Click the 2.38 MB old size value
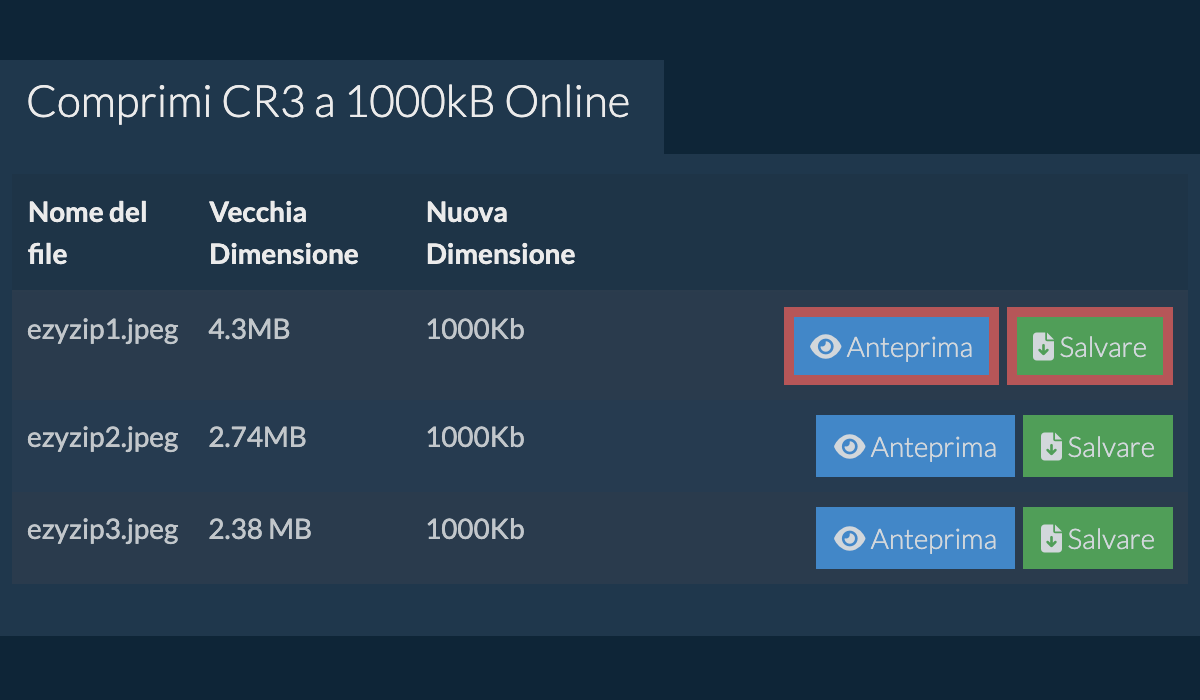1200x700 pixels. [260, 529]
